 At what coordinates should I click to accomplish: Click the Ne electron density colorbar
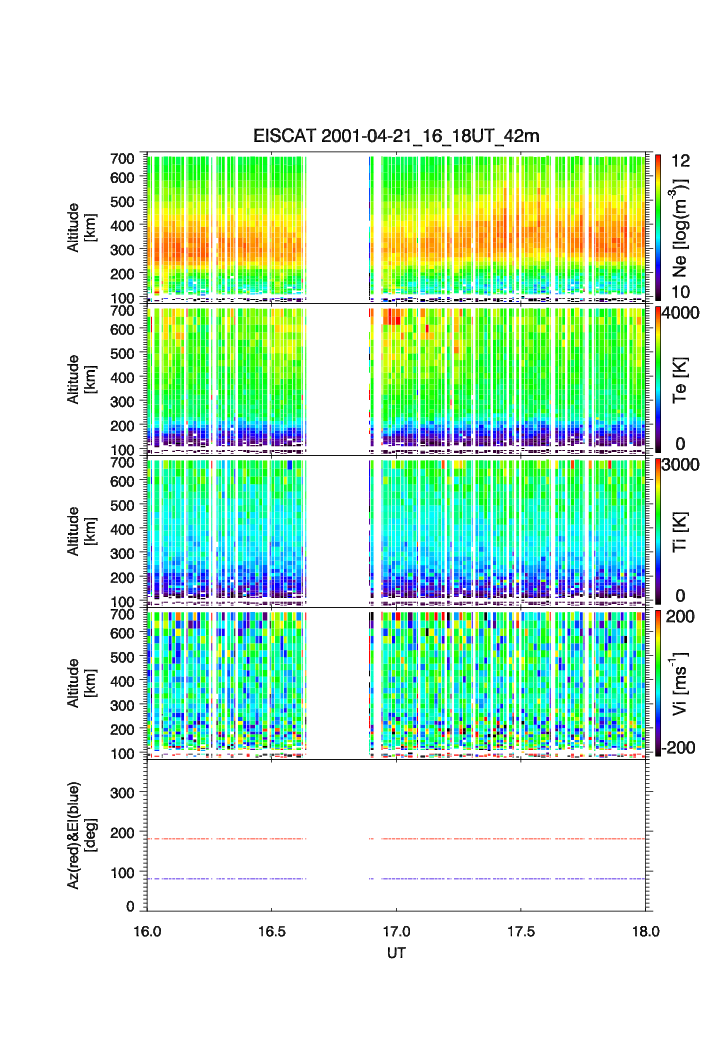[658, 227]
